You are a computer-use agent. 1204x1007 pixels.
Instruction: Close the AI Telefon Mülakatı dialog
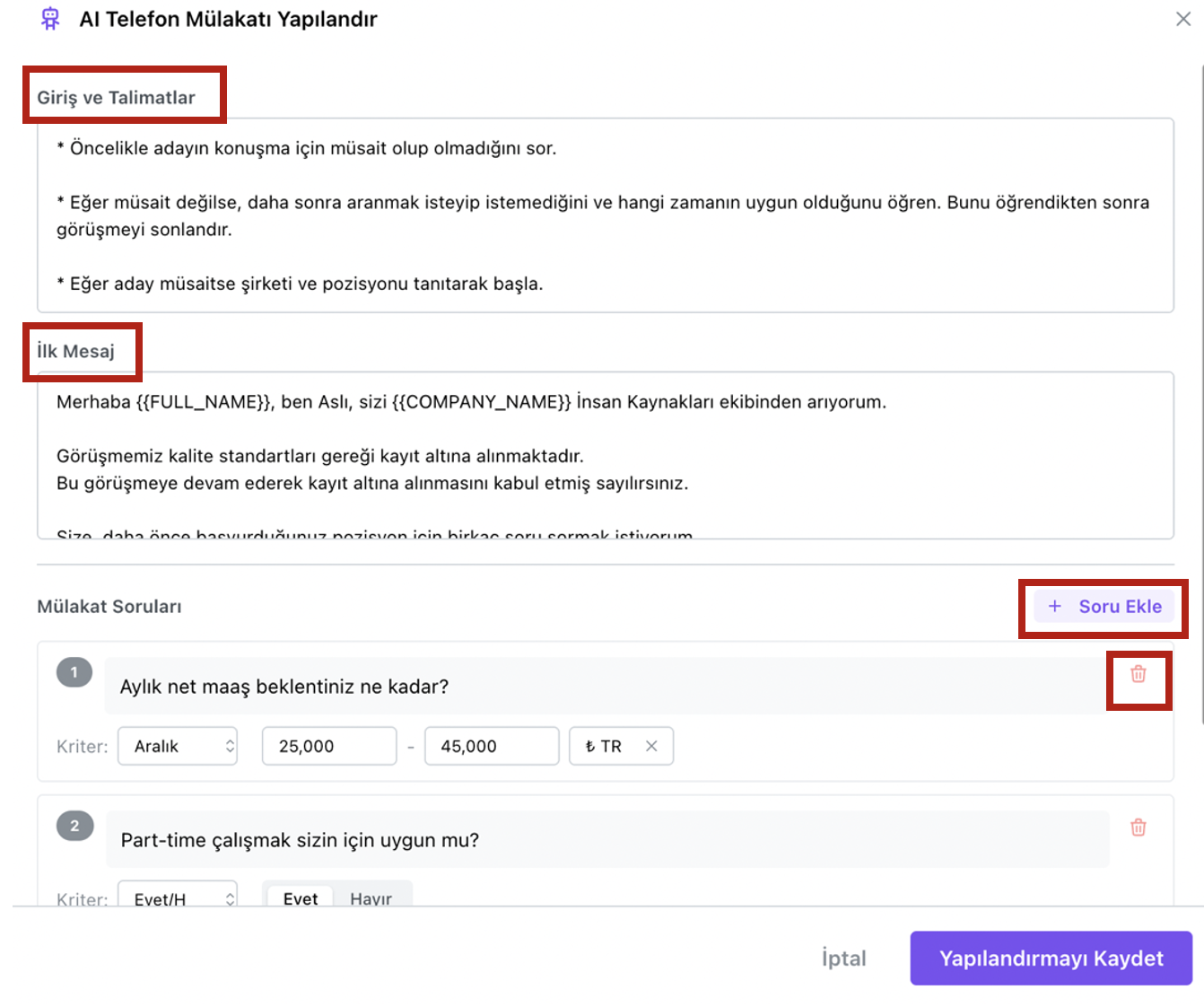point(1182,19)
